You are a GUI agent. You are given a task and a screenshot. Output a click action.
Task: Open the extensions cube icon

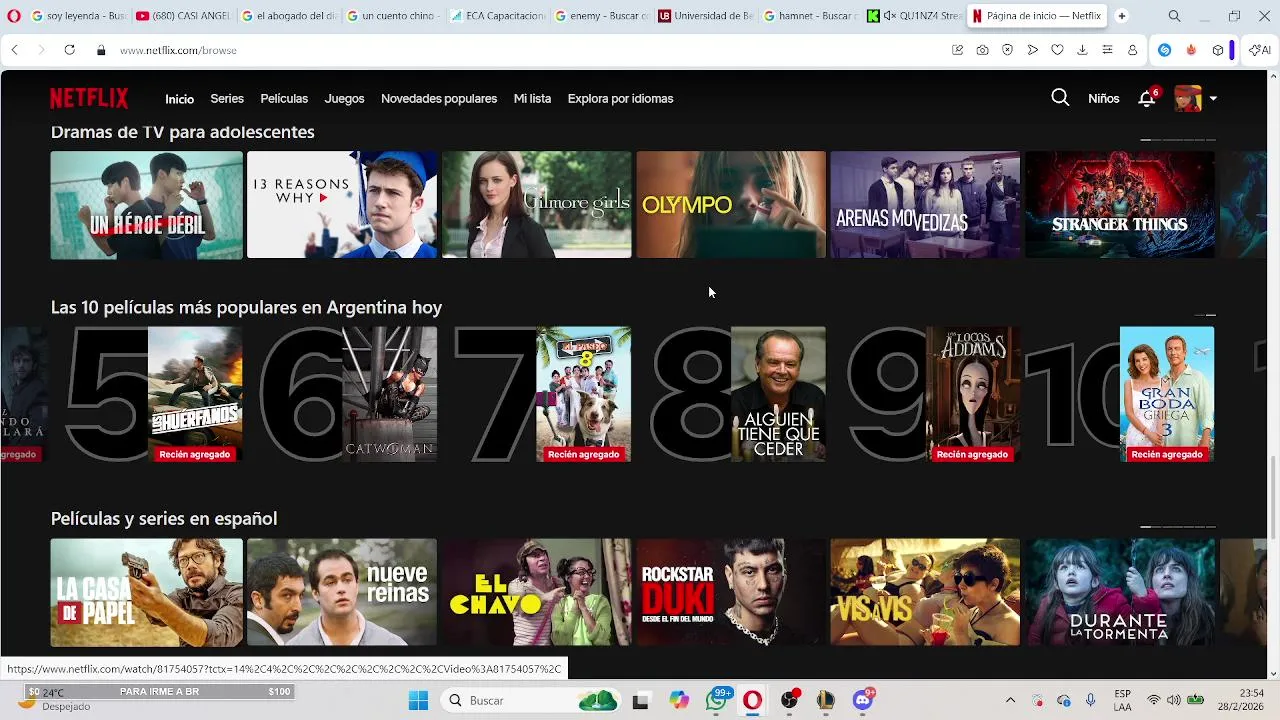[1218, 50]
